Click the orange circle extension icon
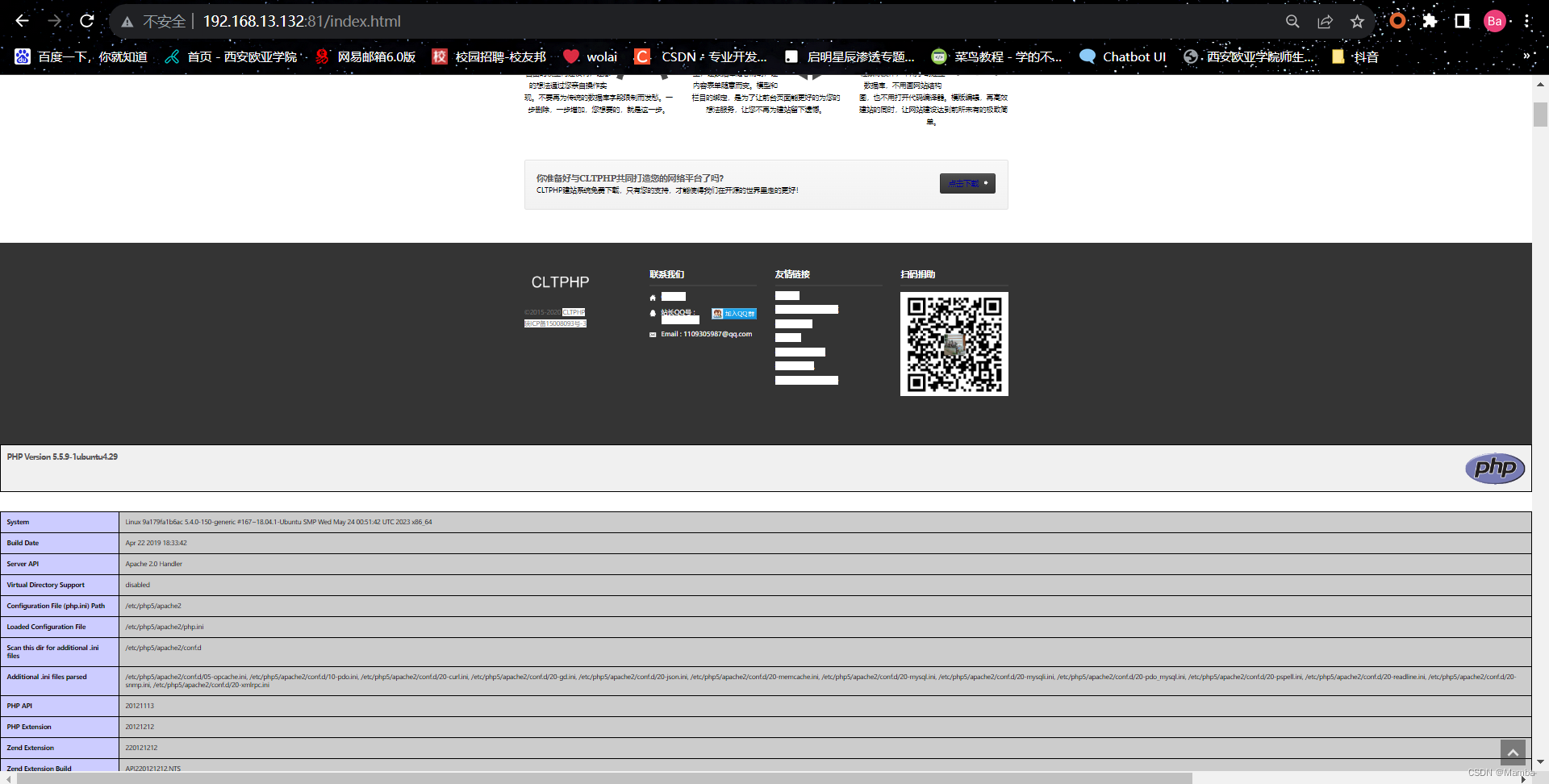Viewport: 1549px width, 784px height. click(x=1397, y=21)
